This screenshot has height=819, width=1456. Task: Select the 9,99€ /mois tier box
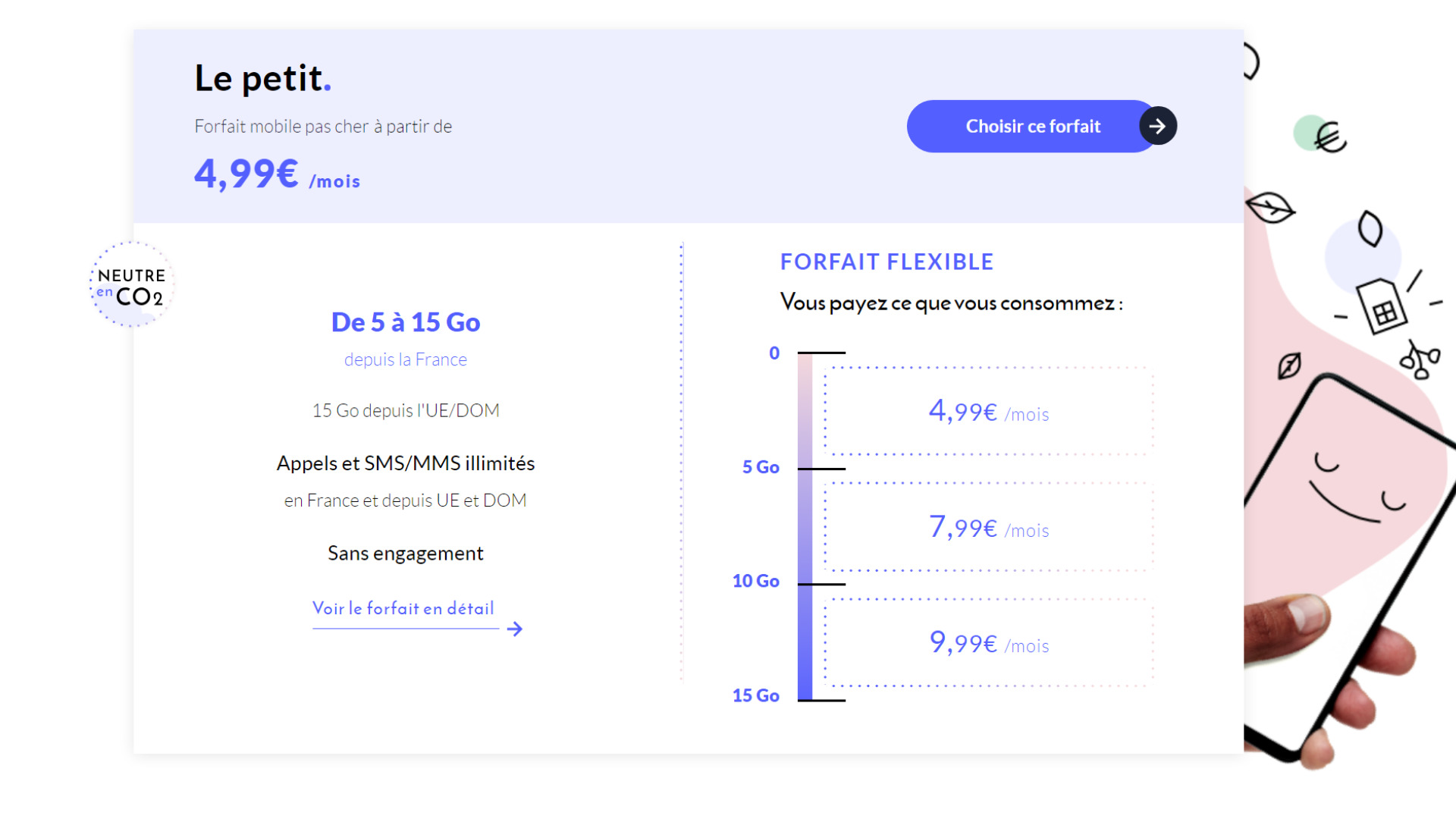click(989, 642)
